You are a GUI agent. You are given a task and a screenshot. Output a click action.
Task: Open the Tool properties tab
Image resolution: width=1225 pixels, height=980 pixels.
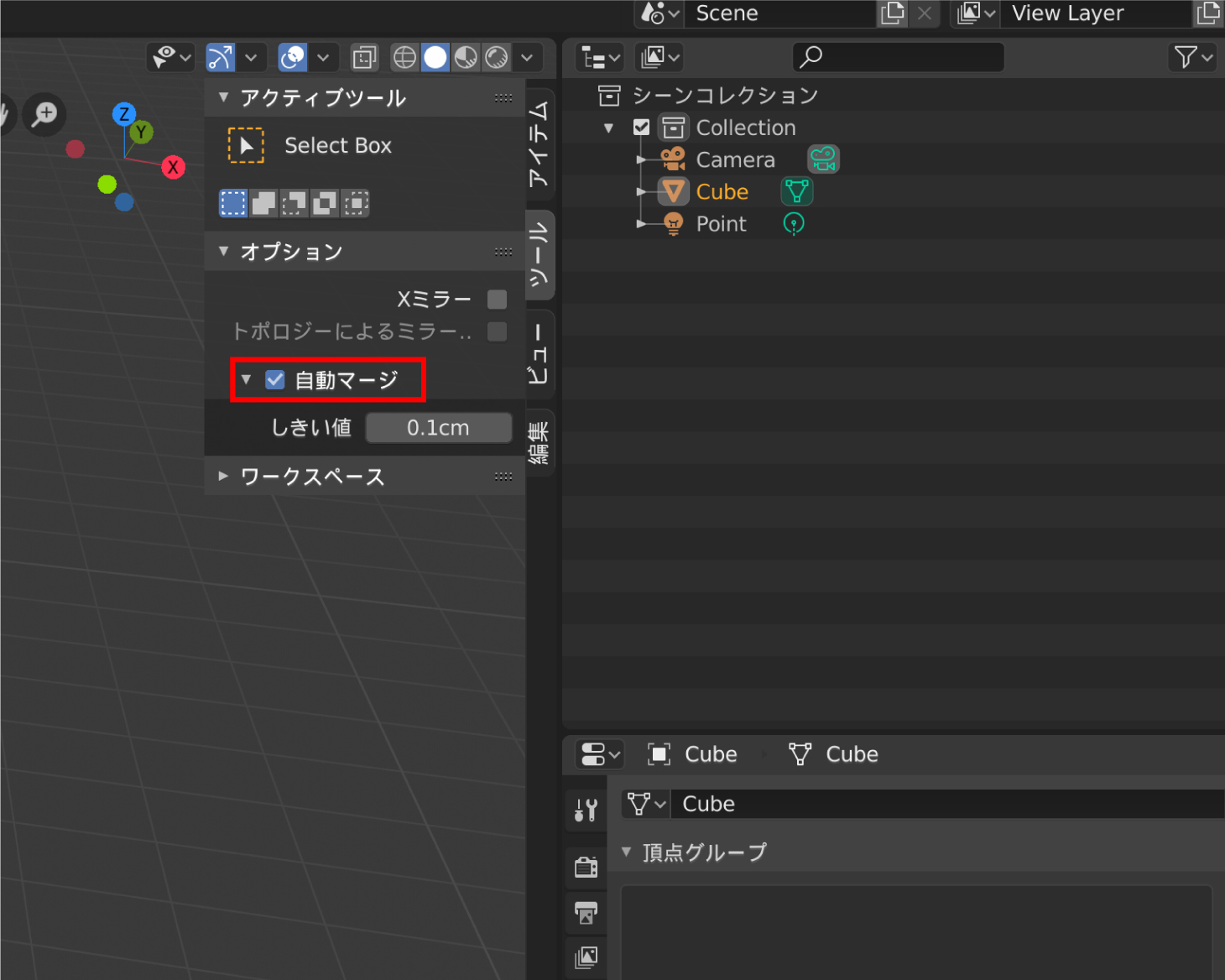click(x=586, y=811)
